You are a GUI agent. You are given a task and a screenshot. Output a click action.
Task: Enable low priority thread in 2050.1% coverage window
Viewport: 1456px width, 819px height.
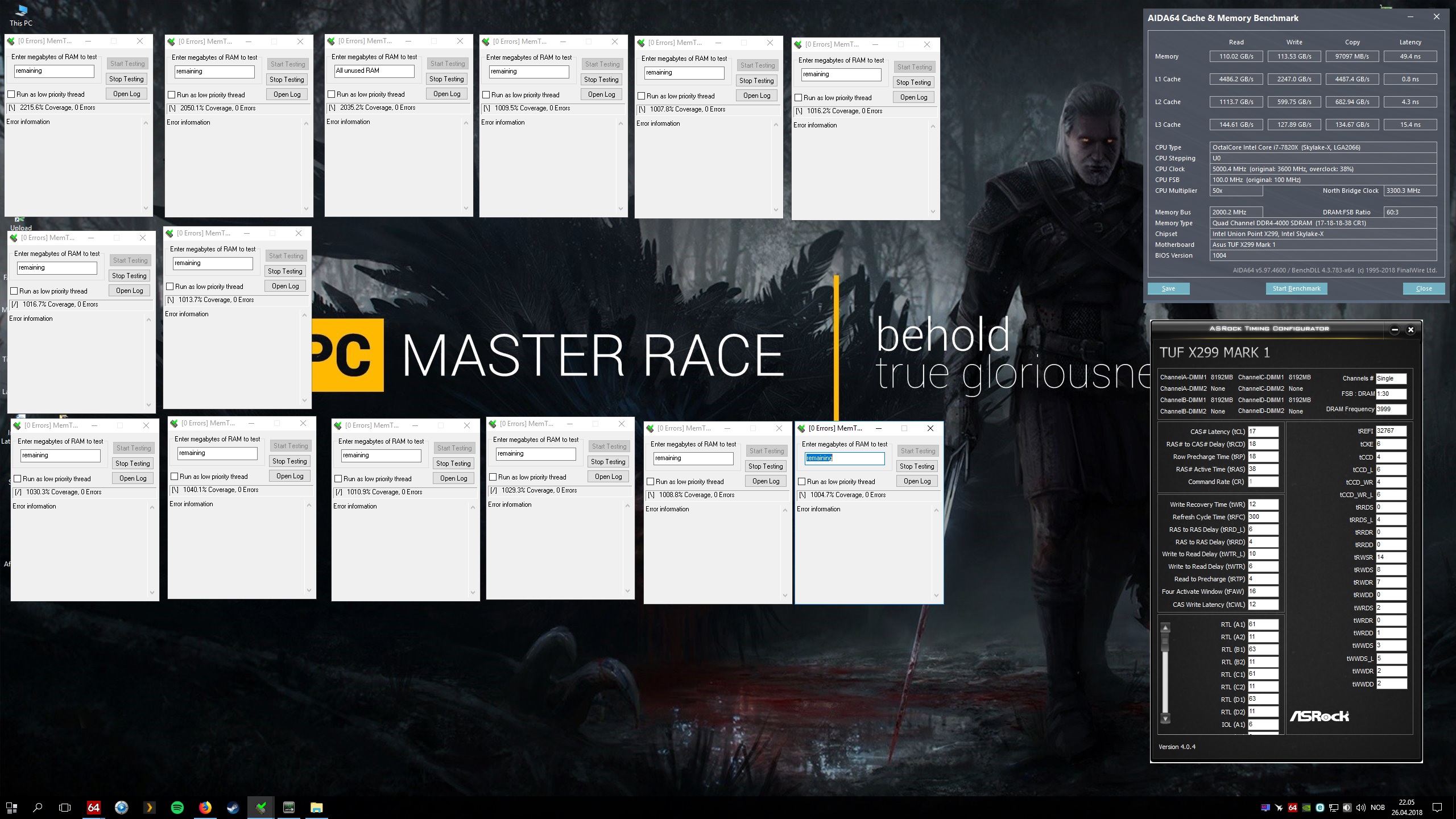coord(171,95)
